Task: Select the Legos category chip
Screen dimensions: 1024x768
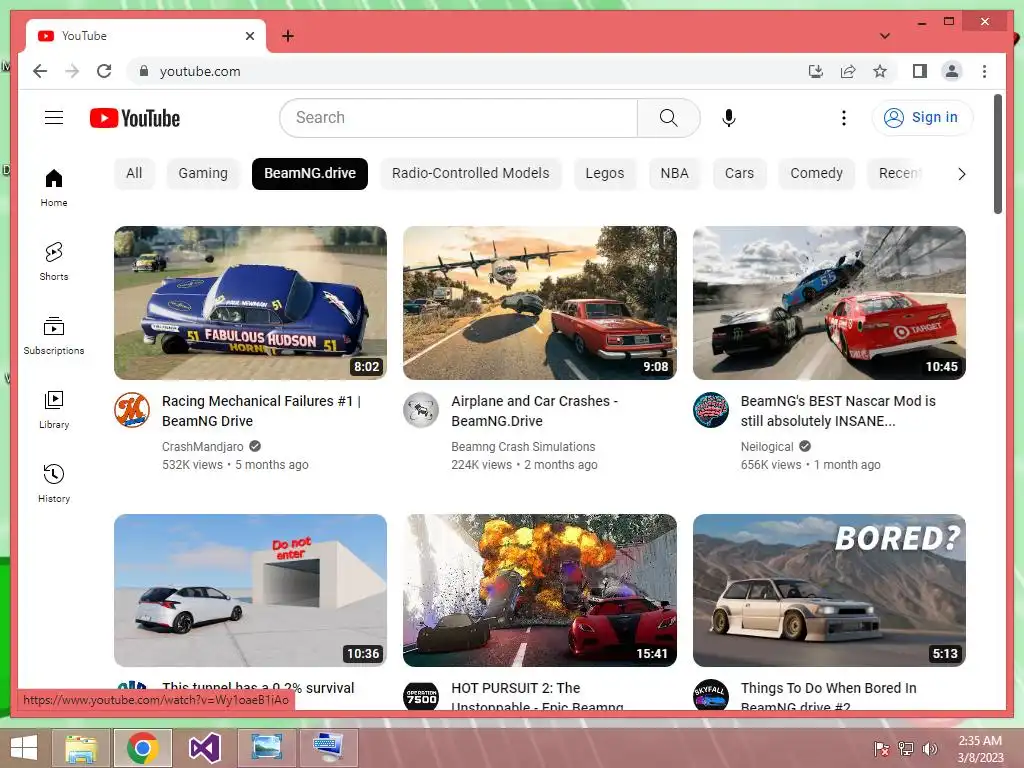Action: coord(605,173)
